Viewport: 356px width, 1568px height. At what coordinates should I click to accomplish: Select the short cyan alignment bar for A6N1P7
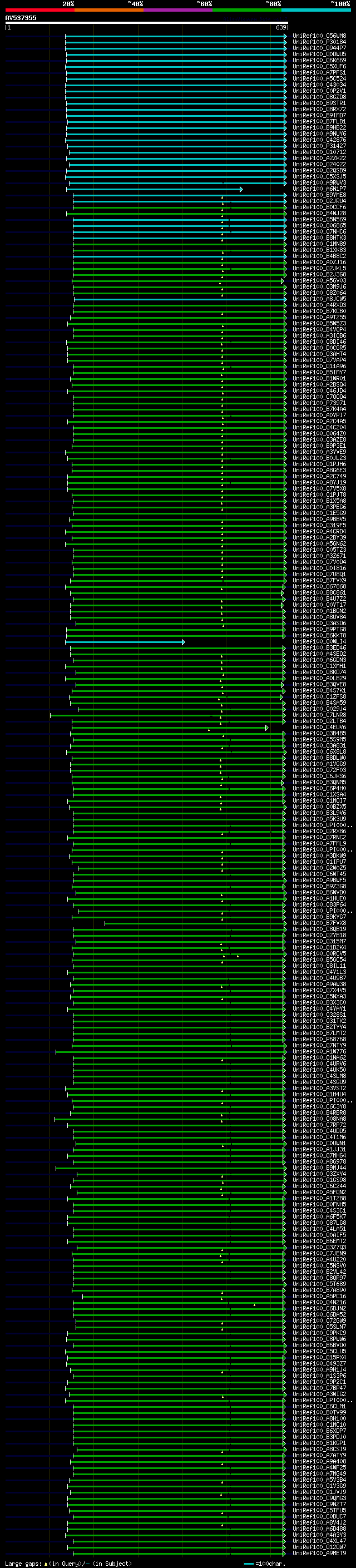click(155, 189)
